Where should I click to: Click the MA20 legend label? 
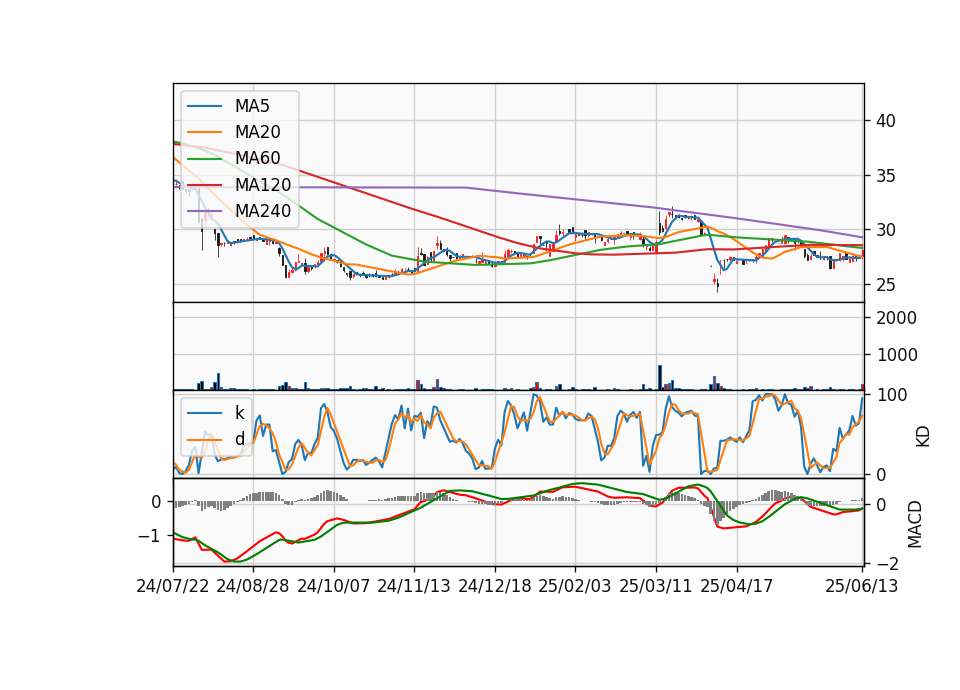257,132
